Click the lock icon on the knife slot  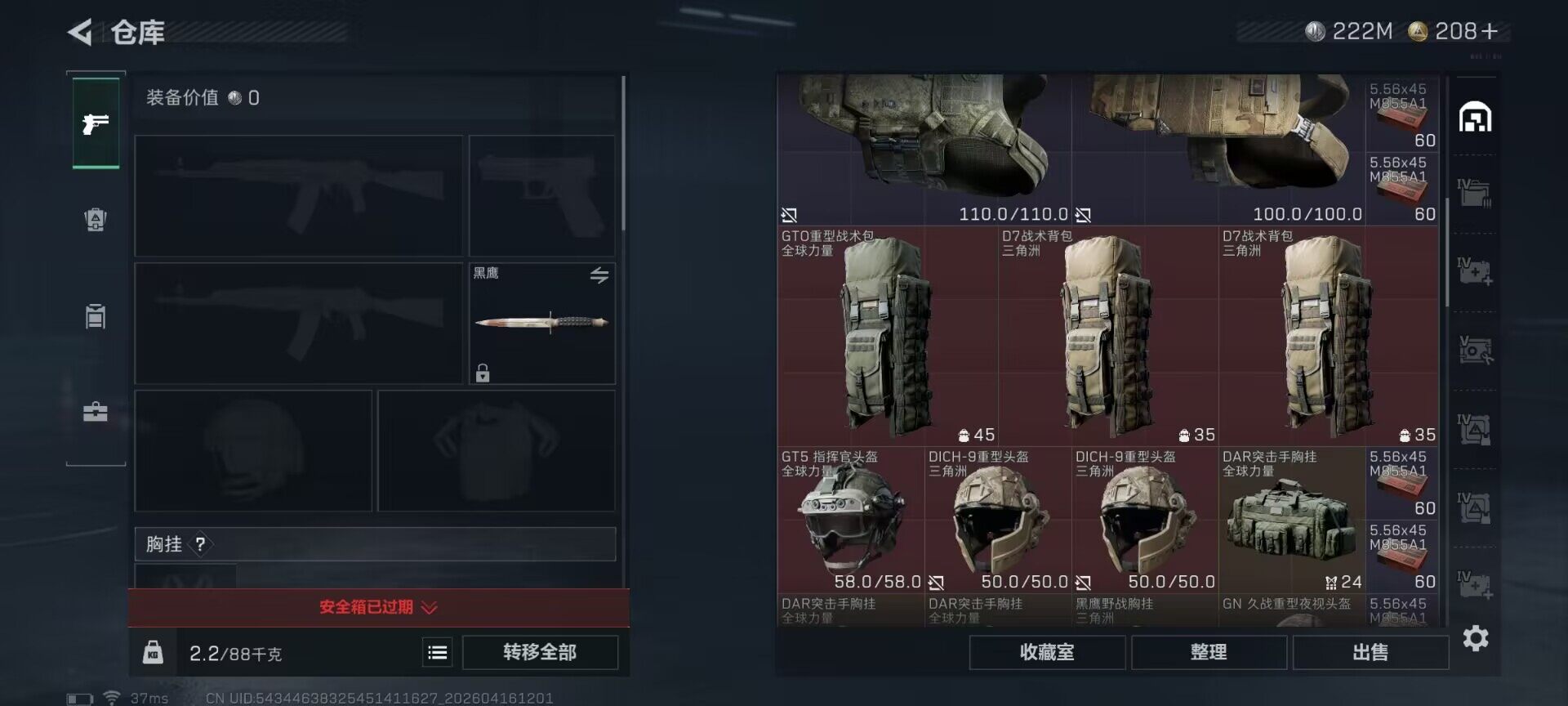click(x=483, y=373)
